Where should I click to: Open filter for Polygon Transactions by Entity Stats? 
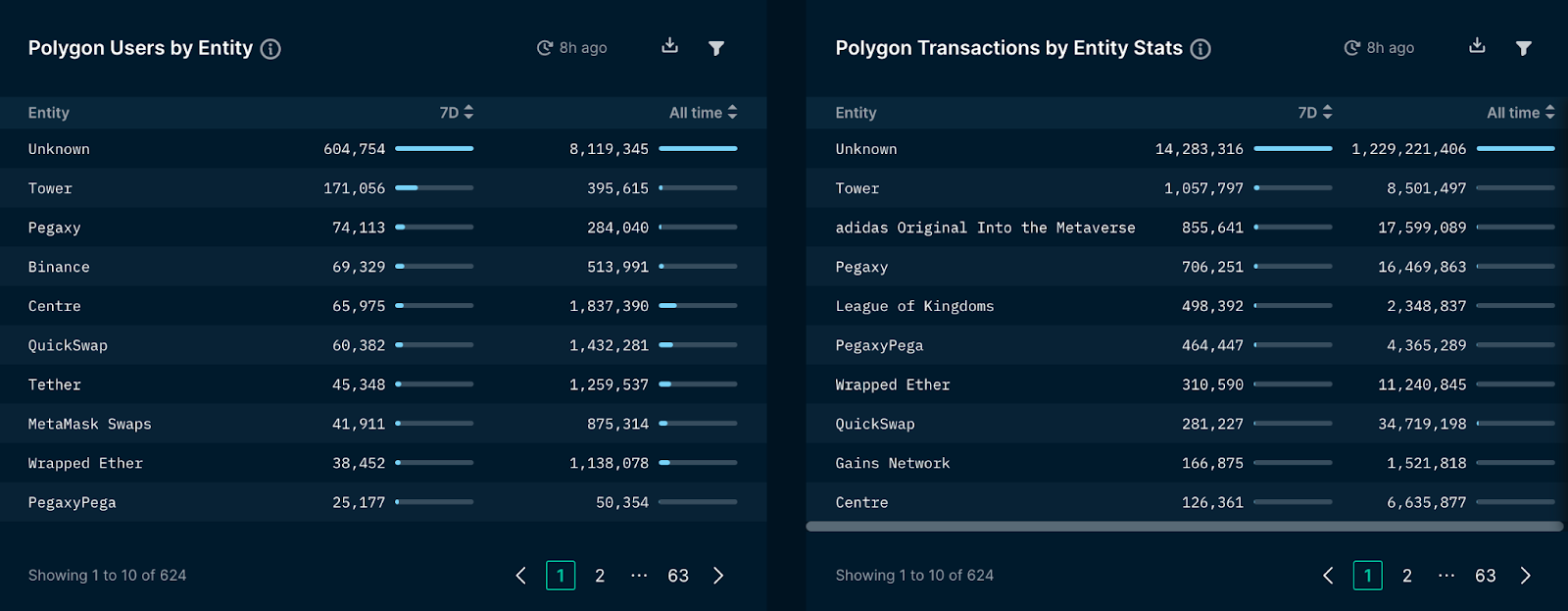click(x=1524, y=48)
